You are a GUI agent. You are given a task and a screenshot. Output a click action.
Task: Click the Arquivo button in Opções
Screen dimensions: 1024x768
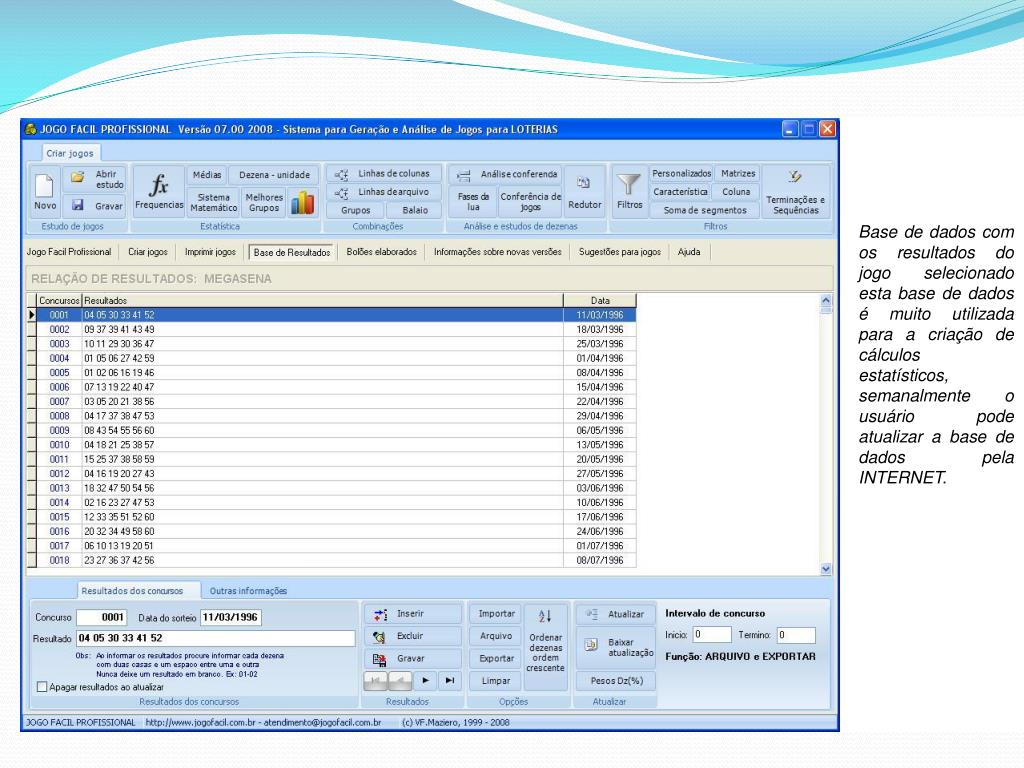[496, 636]
